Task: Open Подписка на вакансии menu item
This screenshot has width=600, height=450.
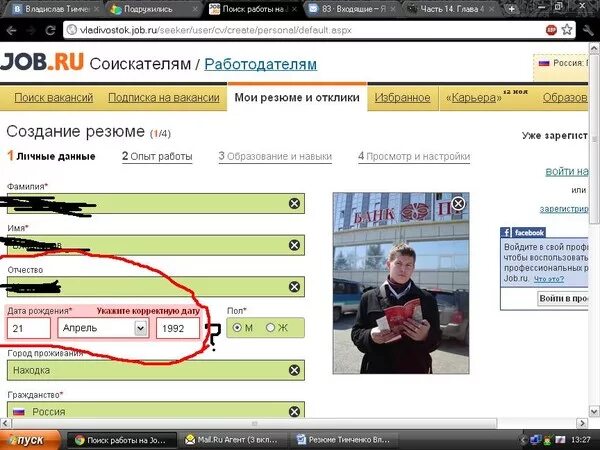Action: click(x=164, y=98)
